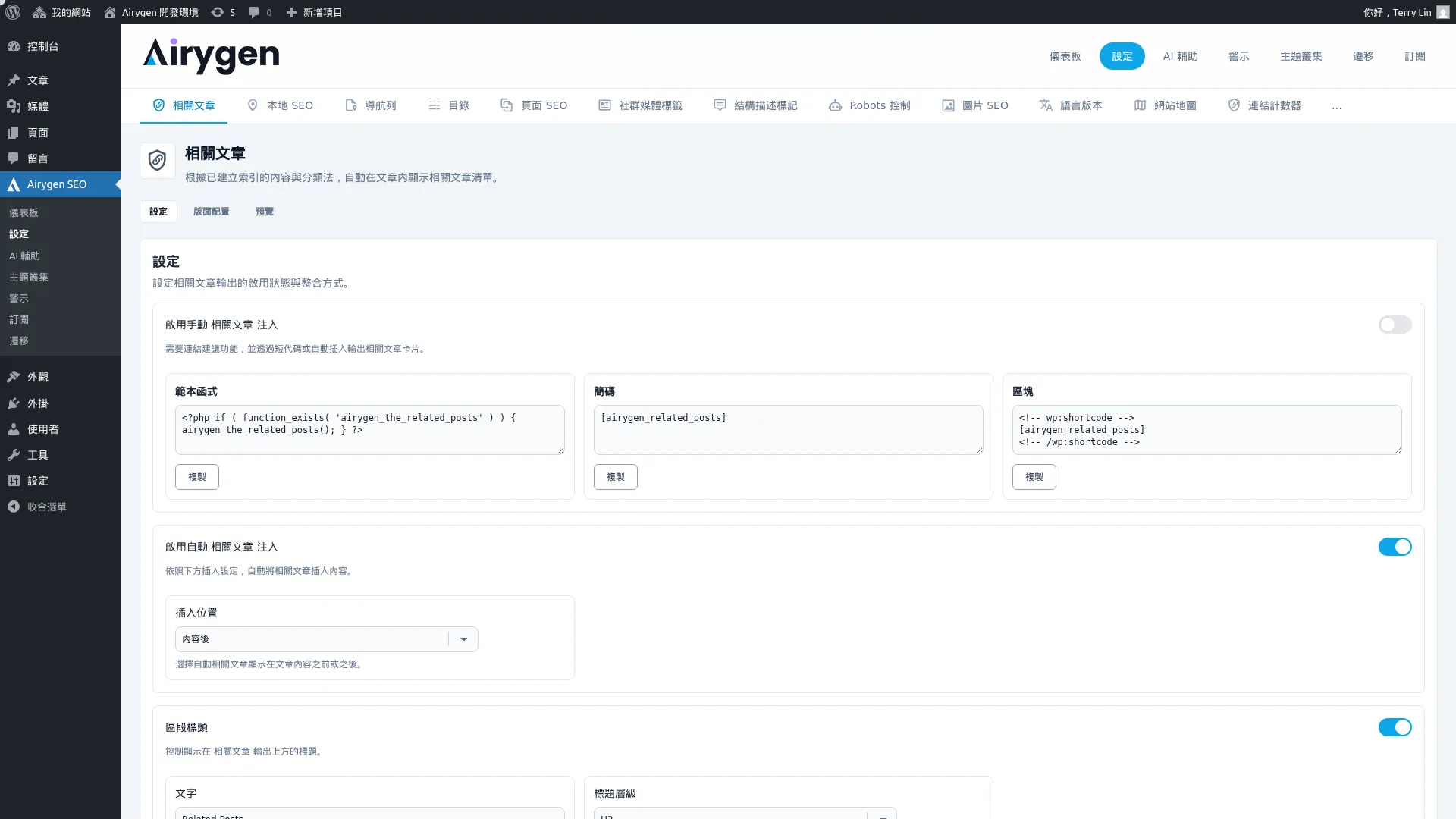Open 遷移 in the top navigation
Viewport: 1456px width, 819px height.
click(x=1363, y=56)
